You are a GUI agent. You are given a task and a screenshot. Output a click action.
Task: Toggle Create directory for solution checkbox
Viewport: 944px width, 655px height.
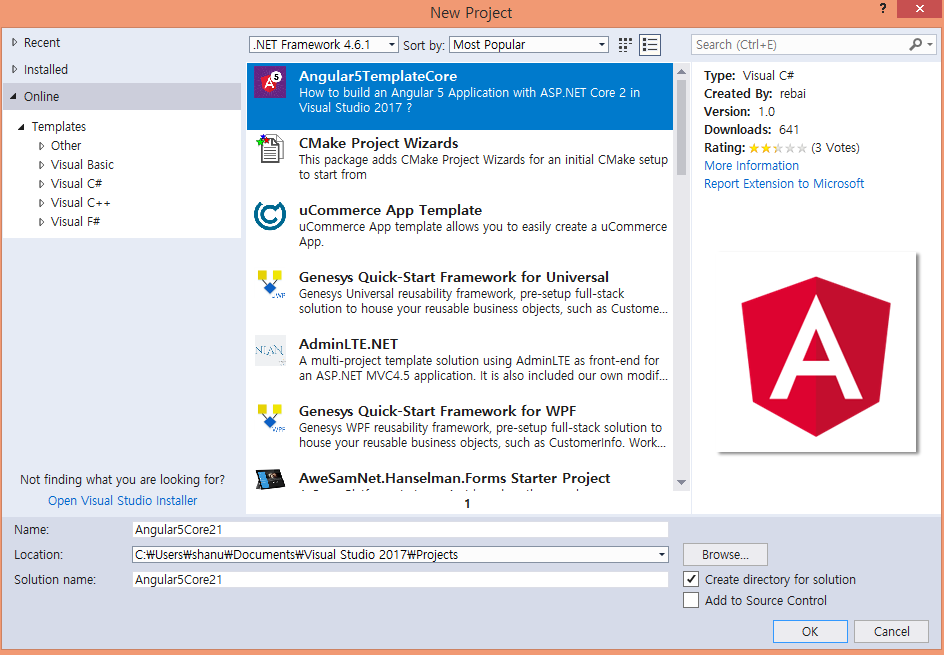(691, 579)
